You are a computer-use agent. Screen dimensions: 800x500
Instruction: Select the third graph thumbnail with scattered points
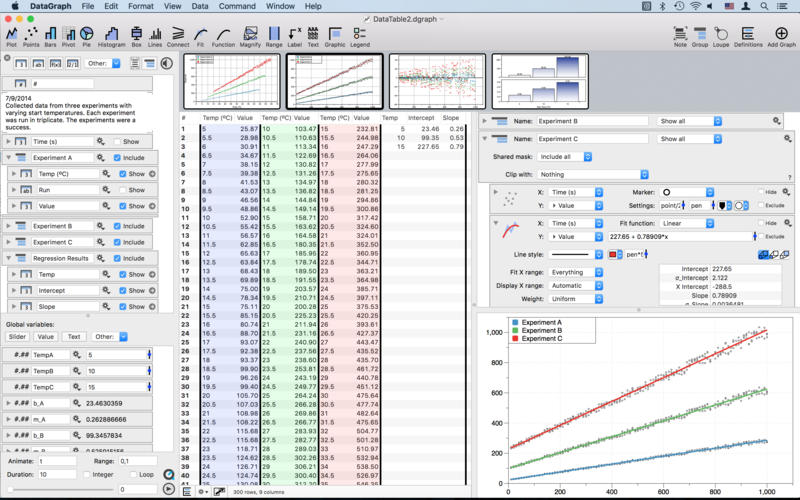(x=438, y=82)
